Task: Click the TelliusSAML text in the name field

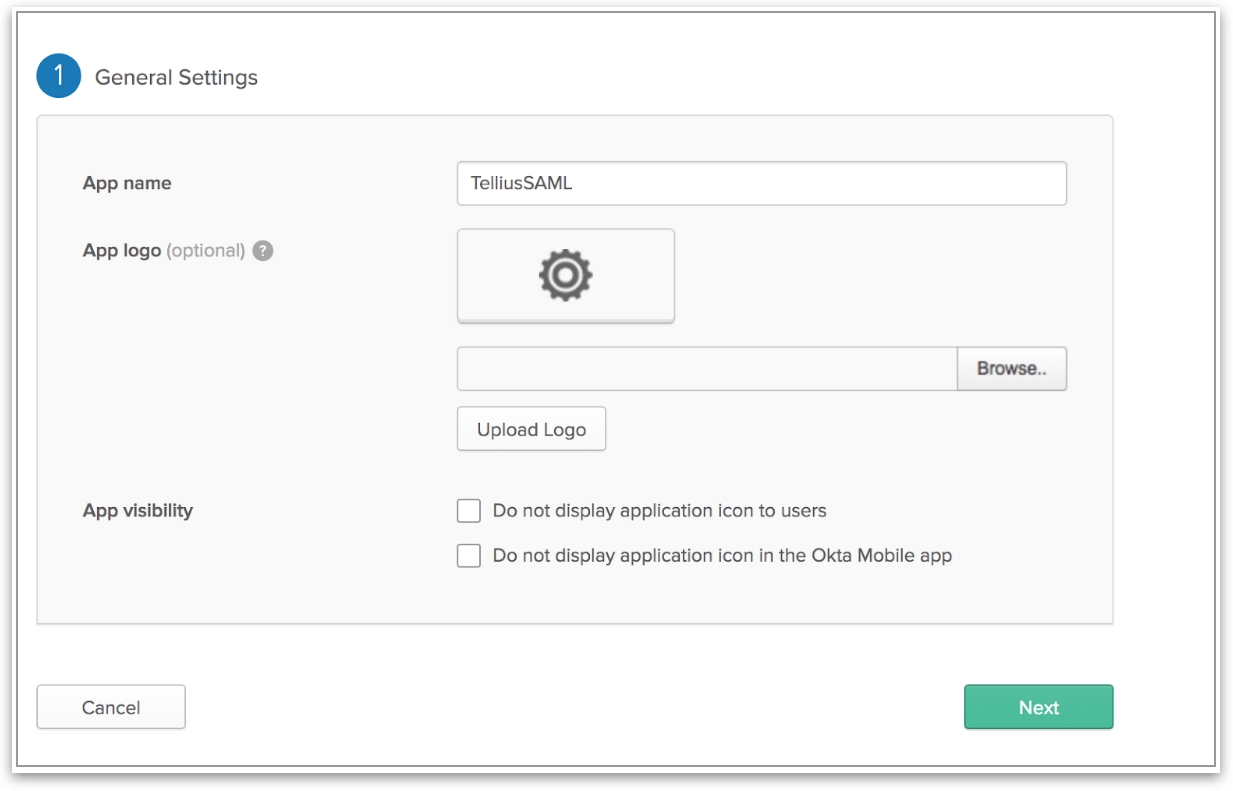Action: (521, 184)
